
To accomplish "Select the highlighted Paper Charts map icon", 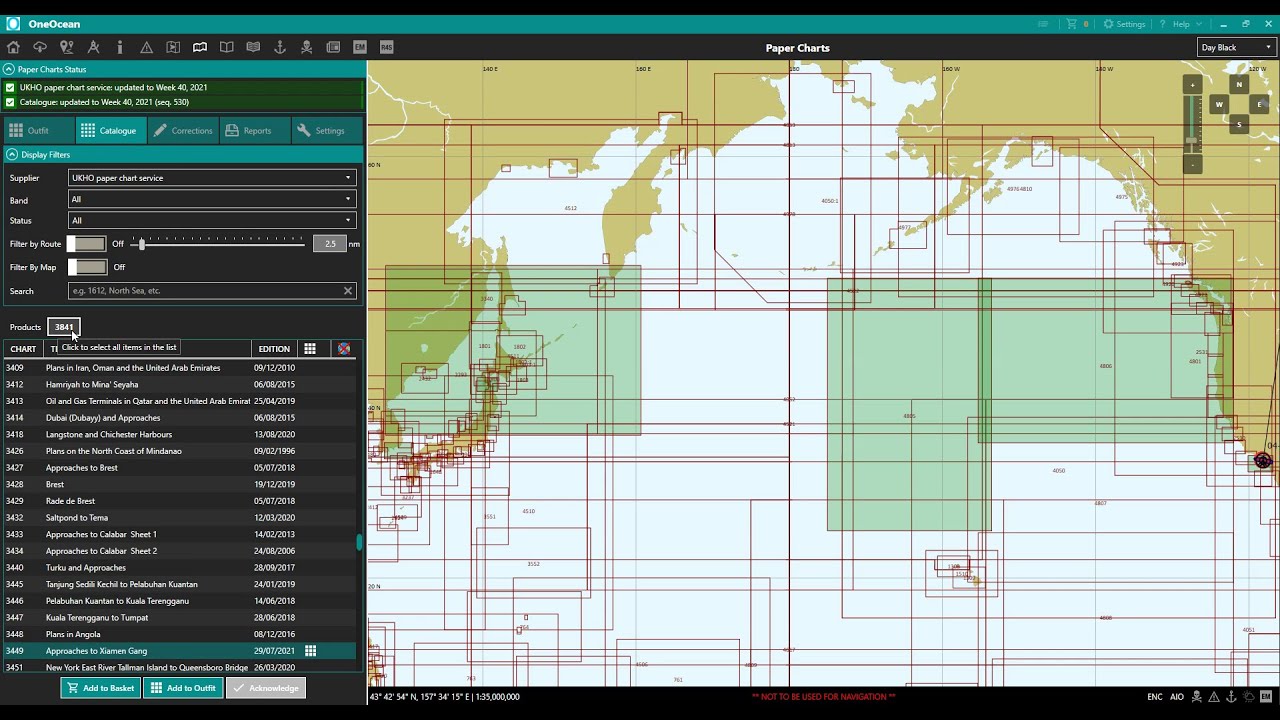I will 200,47.
